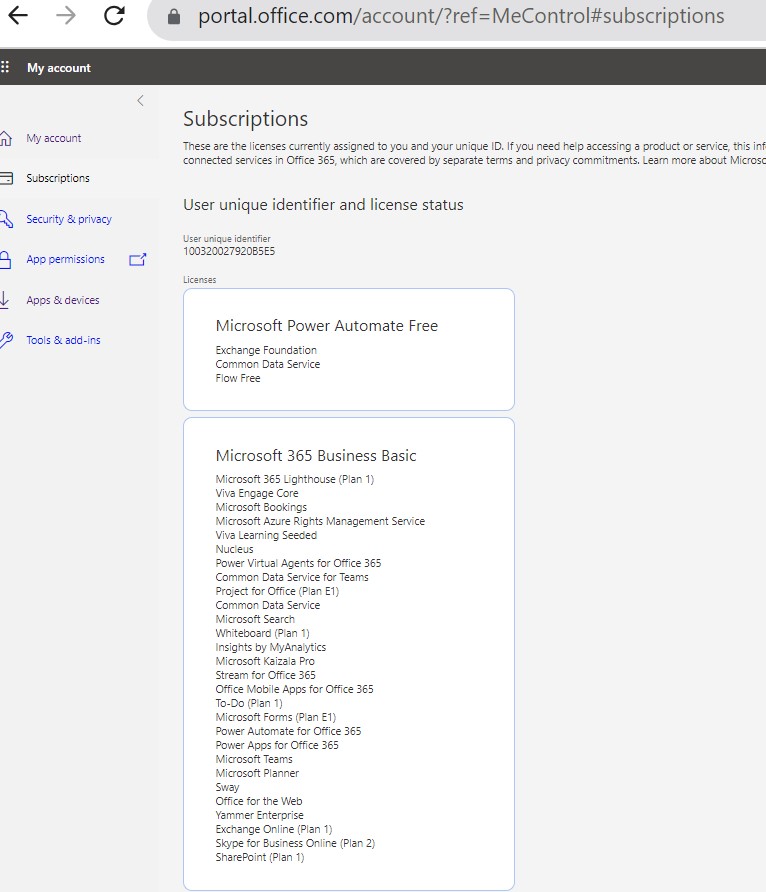Click the key icon for Security & privacy
Screen dimensions: 766x892
[x=6, y=218]
